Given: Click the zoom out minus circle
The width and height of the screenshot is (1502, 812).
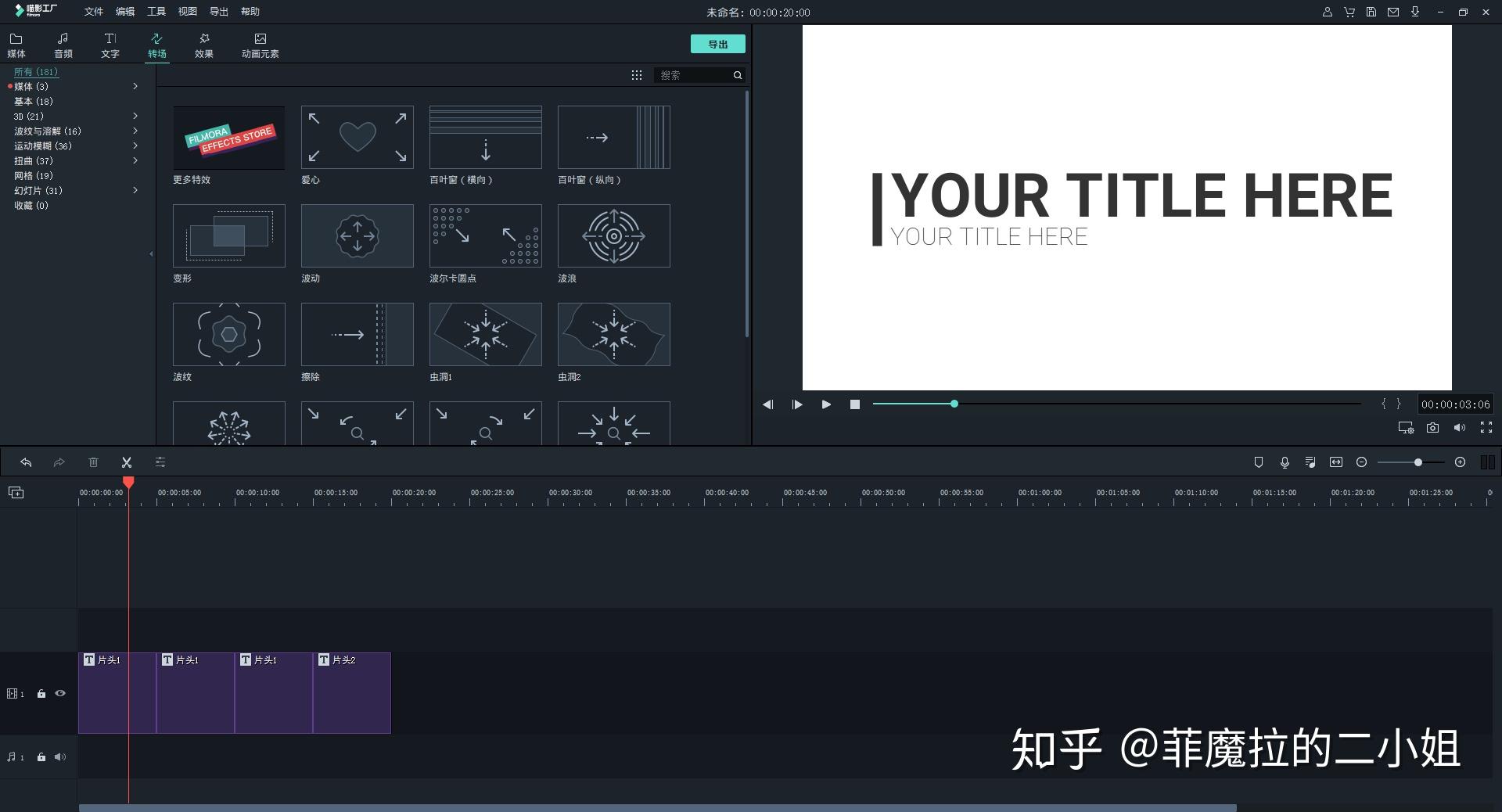Looking at the screenshot, I should 1361,462.
